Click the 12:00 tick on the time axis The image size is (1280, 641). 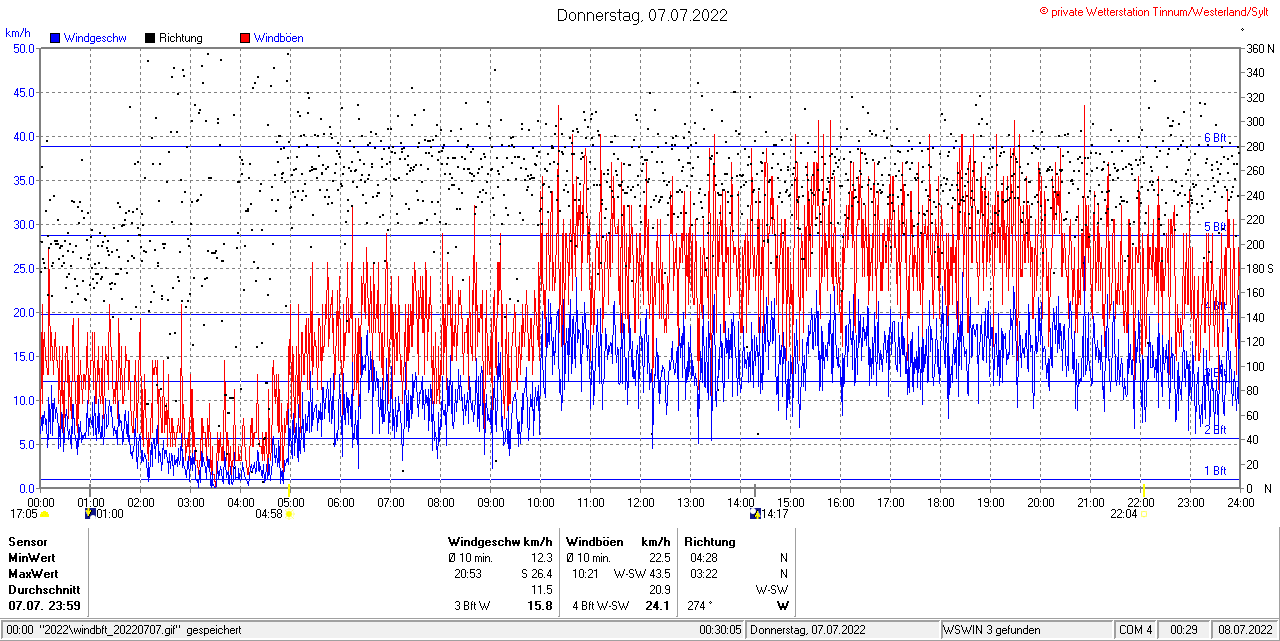coord(640,502)
